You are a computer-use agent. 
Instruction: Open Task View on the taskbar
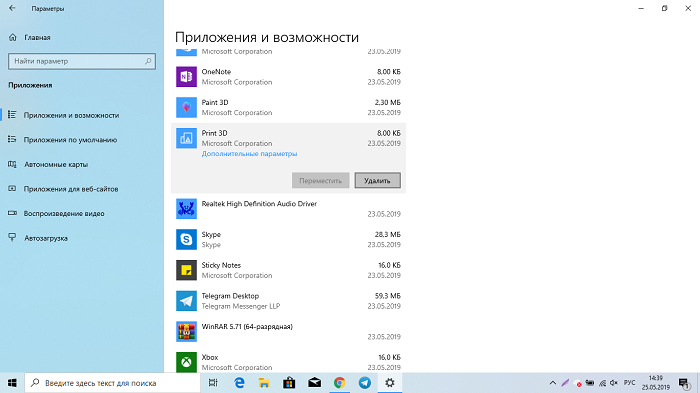(x=213, y=383)
